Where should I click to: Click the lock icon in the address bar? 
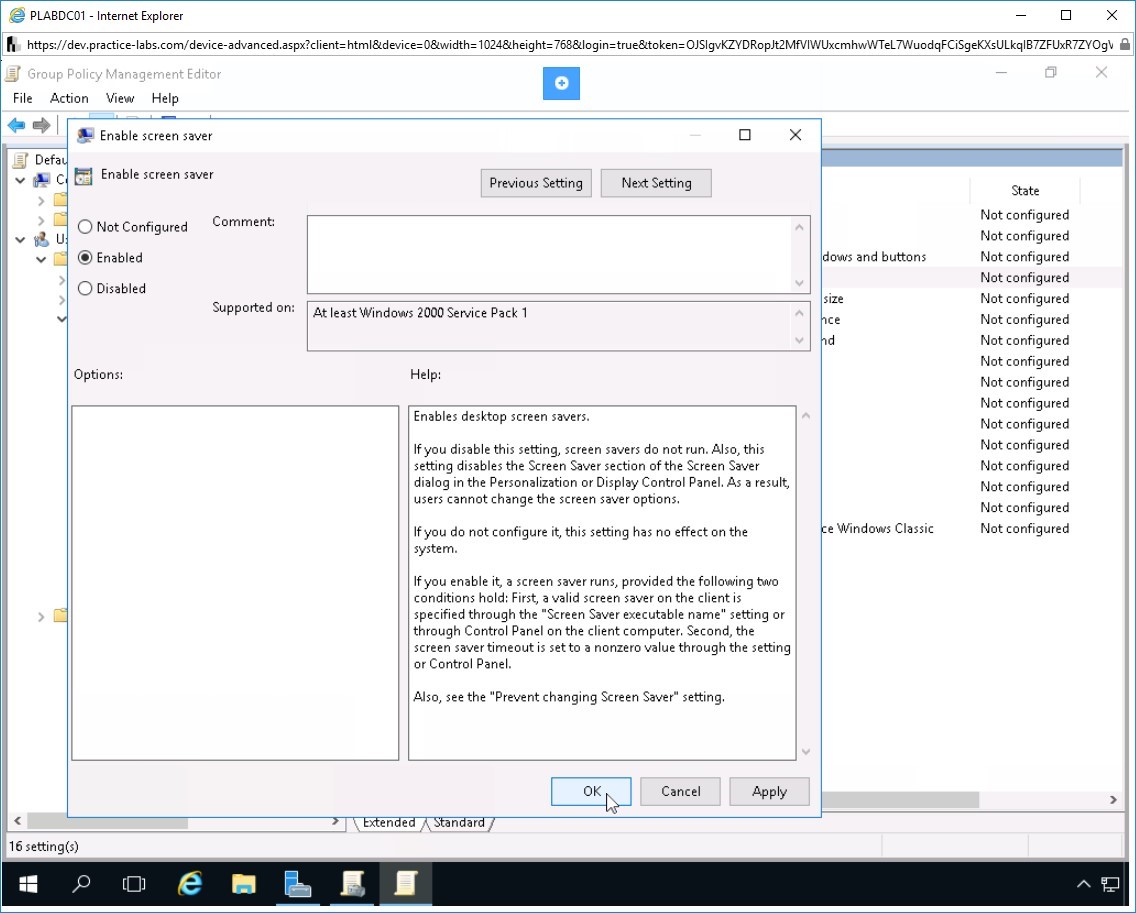tap(1124, 44)
